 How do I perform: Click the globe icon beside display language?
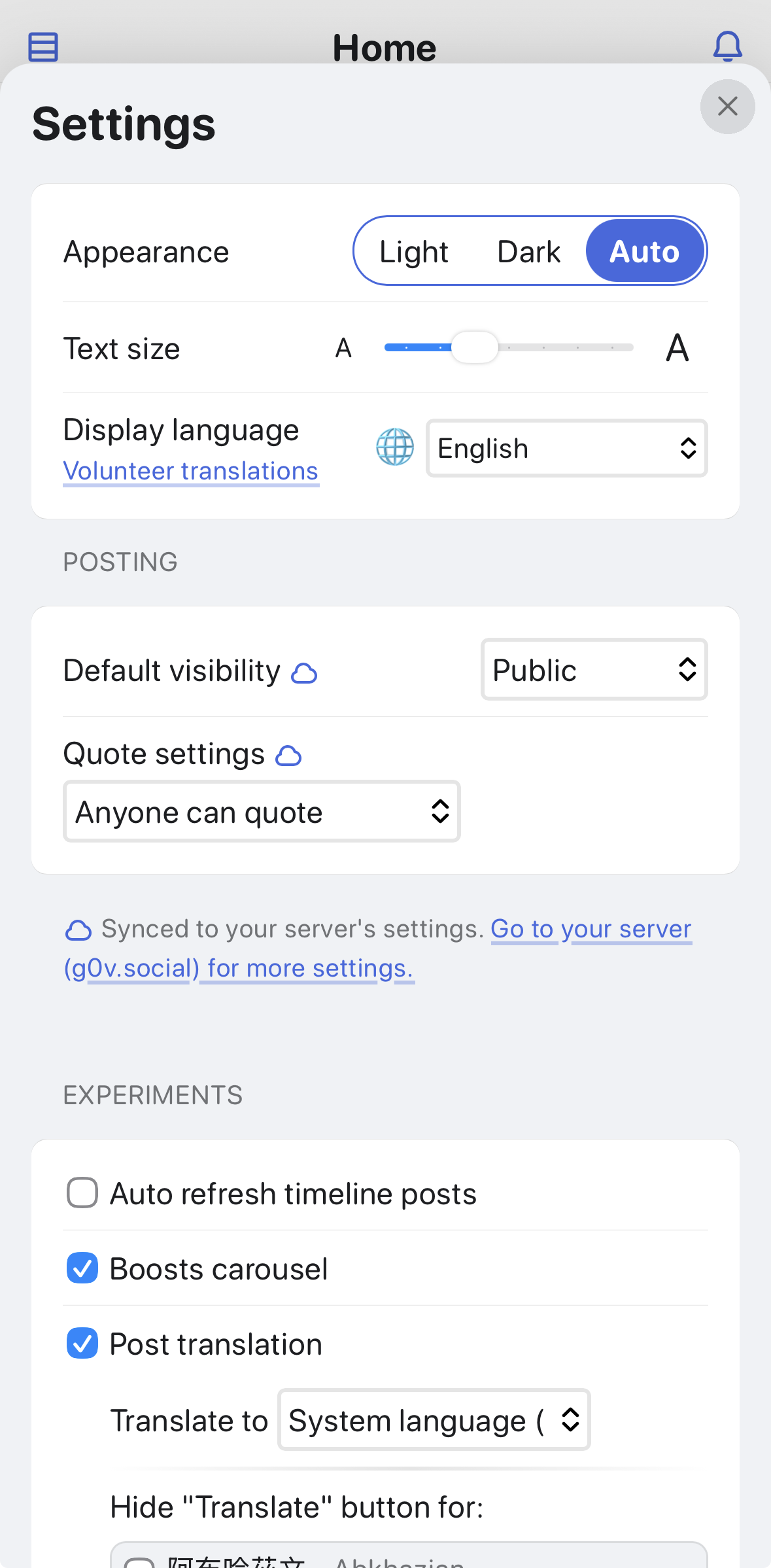[395, 447]
